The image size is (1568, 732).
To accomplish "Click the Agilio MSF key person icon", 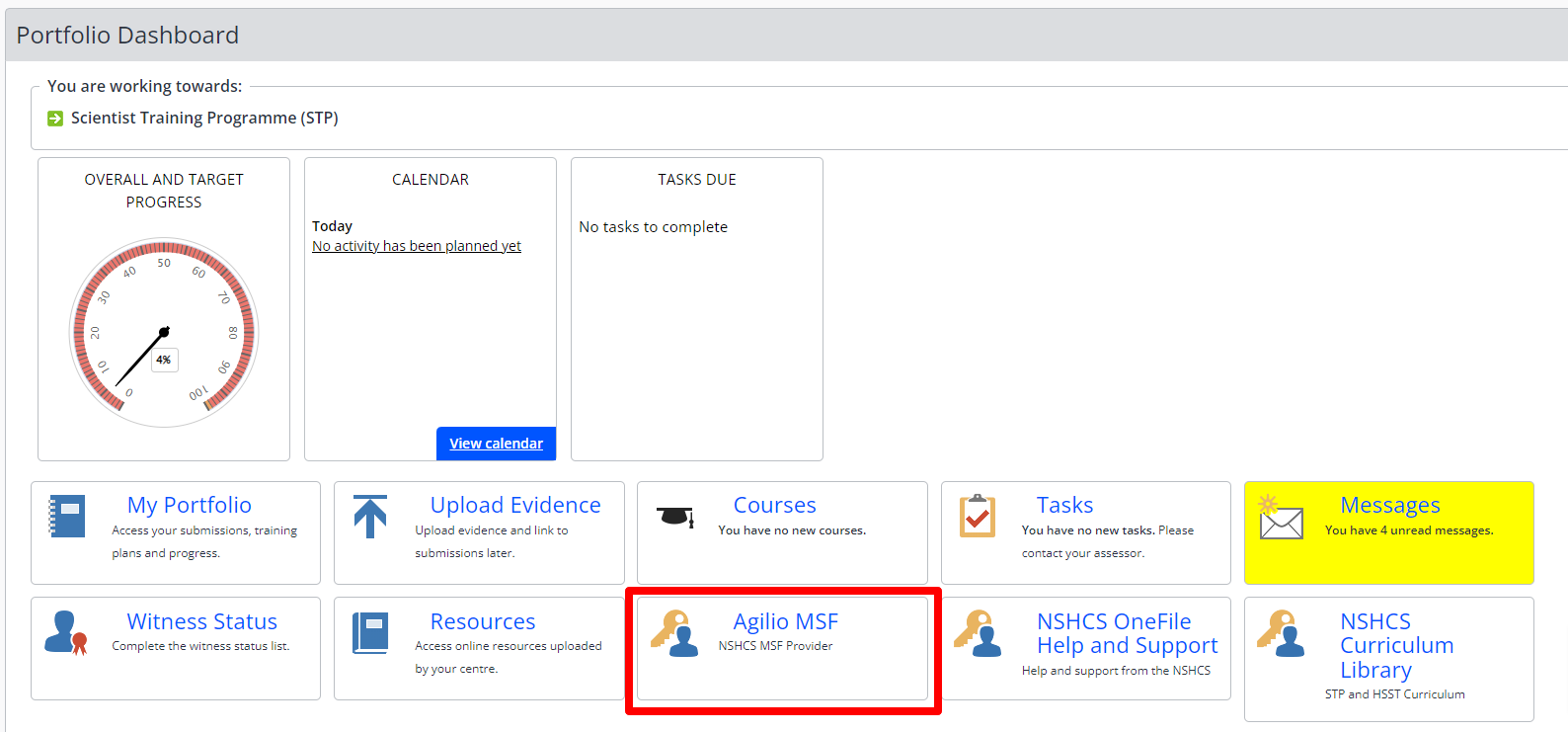I will point(674,633).
